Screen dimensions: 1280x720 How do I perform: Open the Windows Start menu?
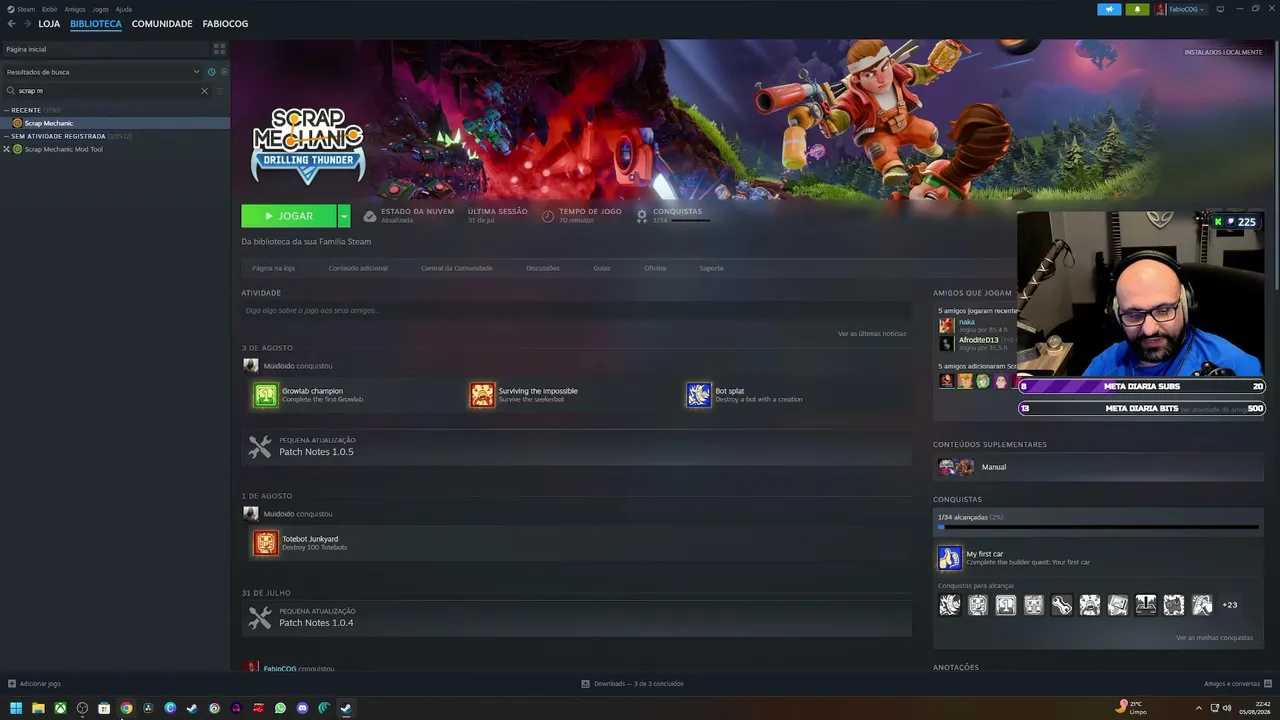pos(16,708)
